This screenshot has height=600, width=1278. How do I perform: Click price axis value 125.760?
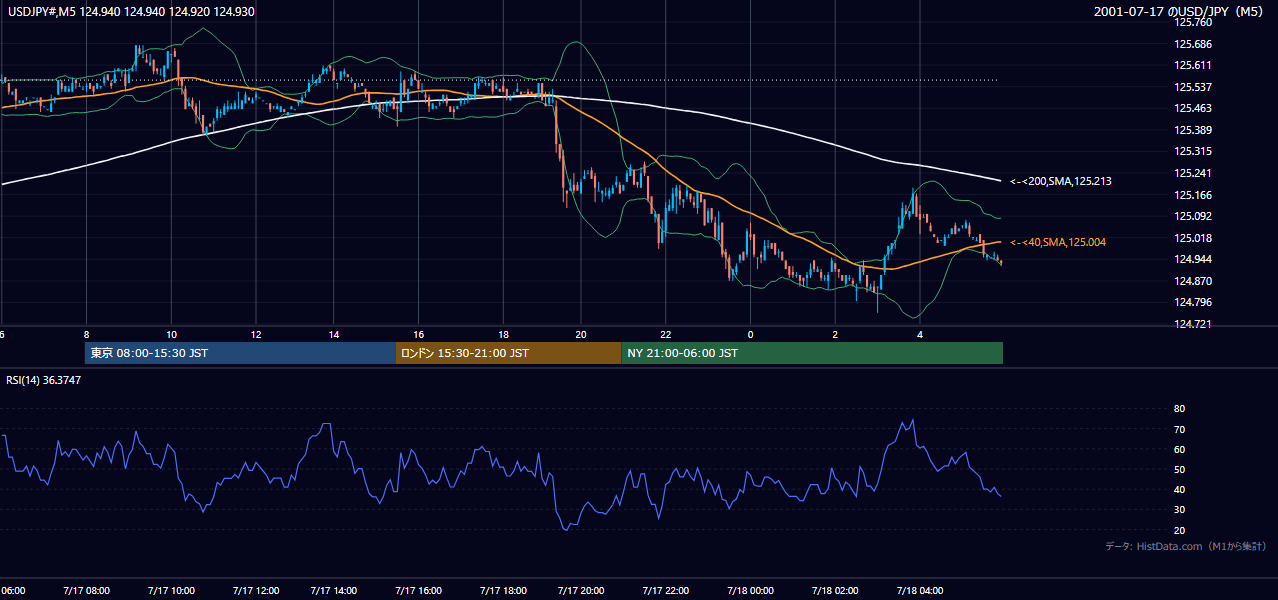pos(1193,22)
